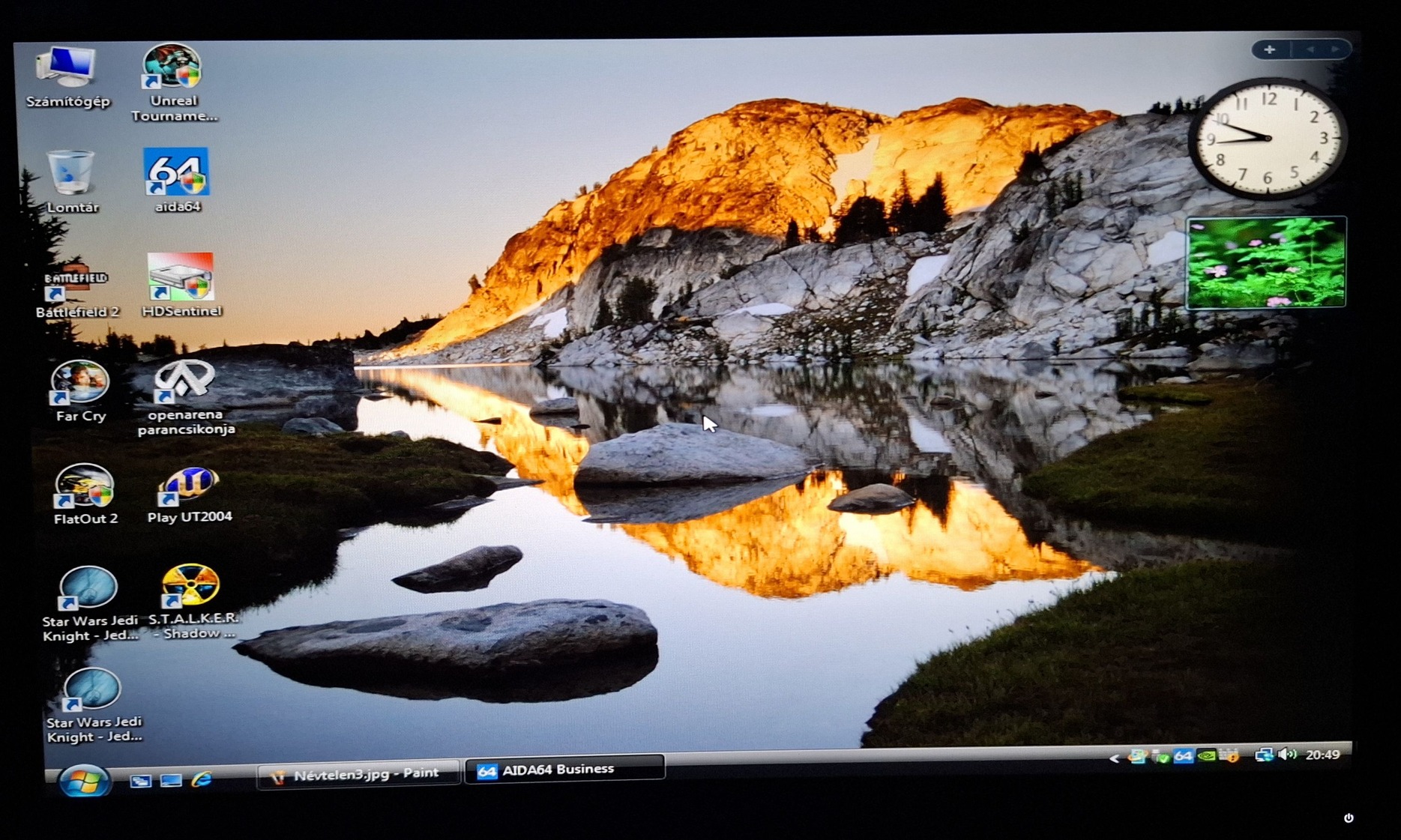The height and width of the screenshot is (840, 1401).
Task: Select the Battlefield 2 desktop shortcut
Action: 76,288
